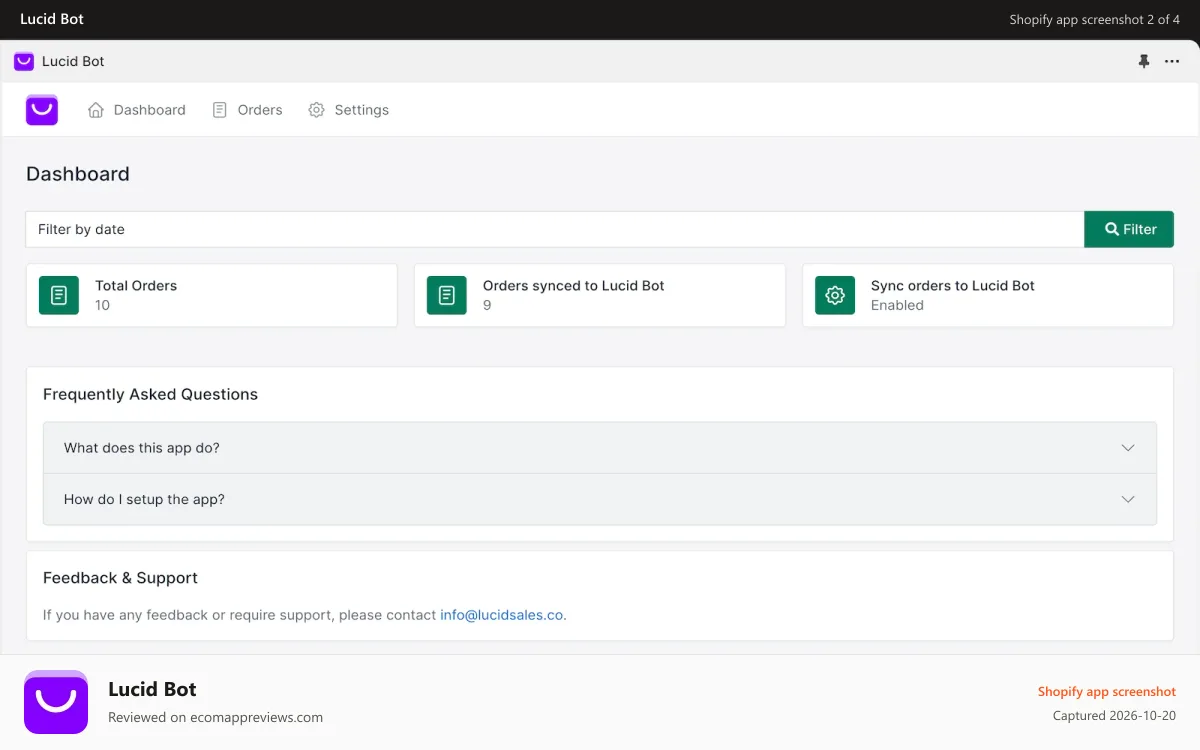The height and width of the screenshot is (750, 1200).
Task: Click "Shopify app screenshot" orange text in footer
Action: tap(1107, 692)
